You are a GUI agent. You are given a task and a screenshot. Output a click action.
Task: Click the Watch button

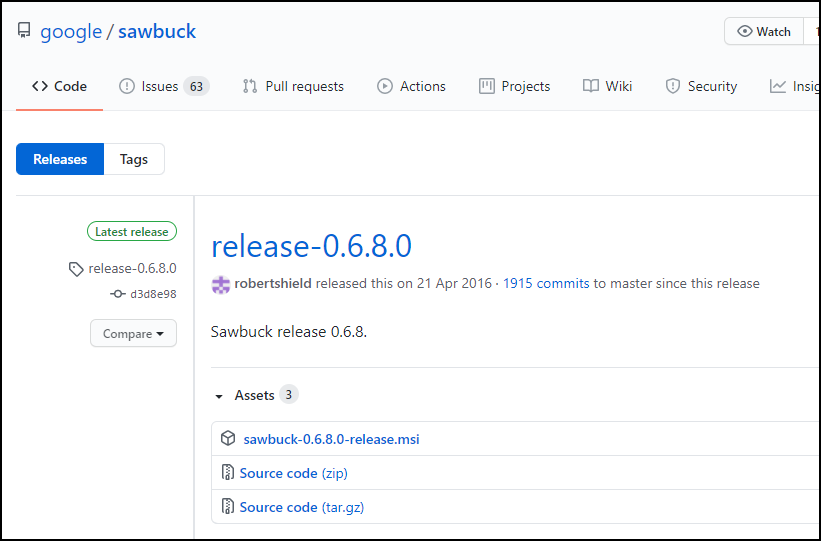point(764,31)
